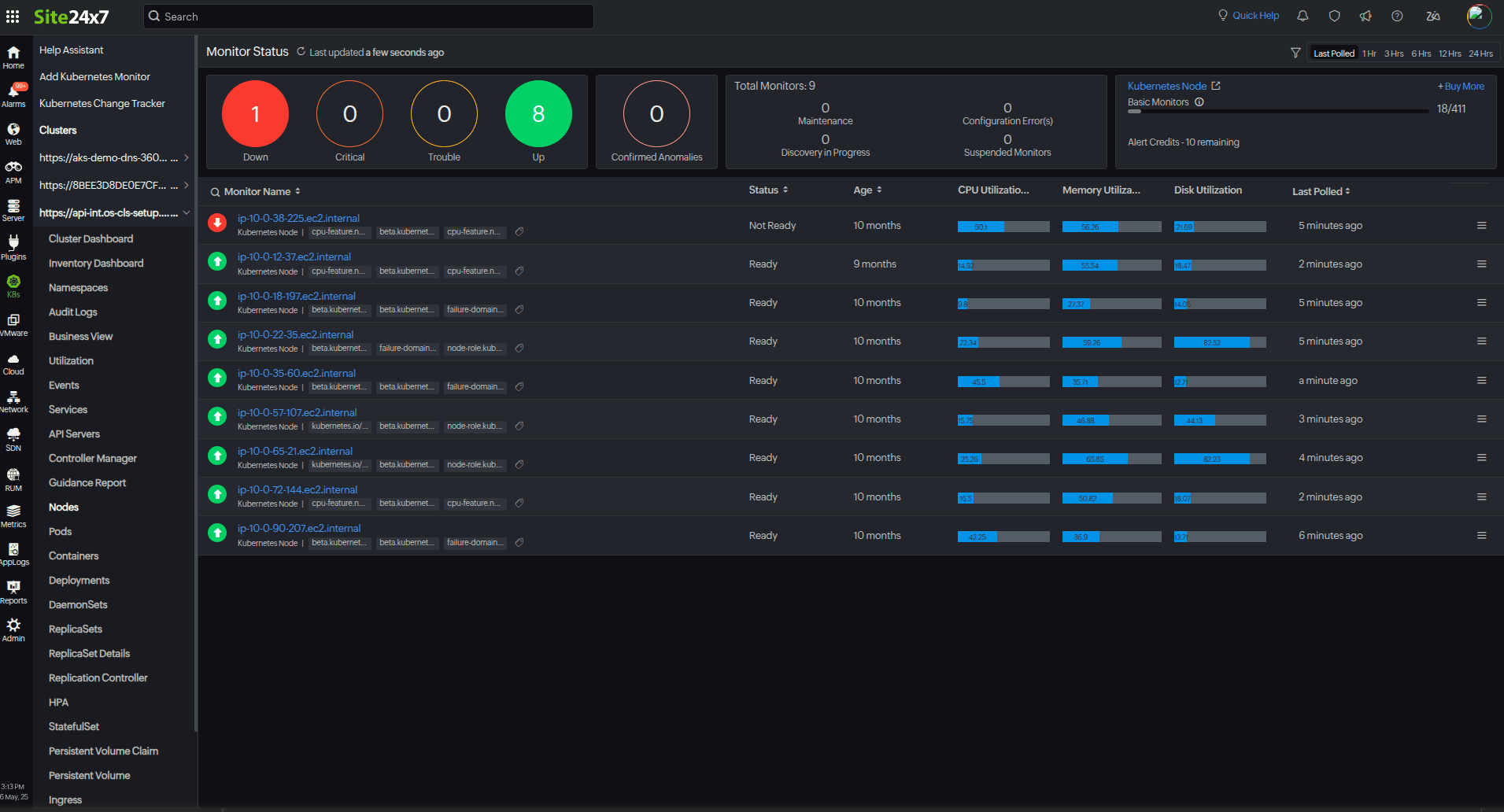This screenshot has height=812, width=1504.
Task: Open the language translate icon
Action: click(1433, 16)
